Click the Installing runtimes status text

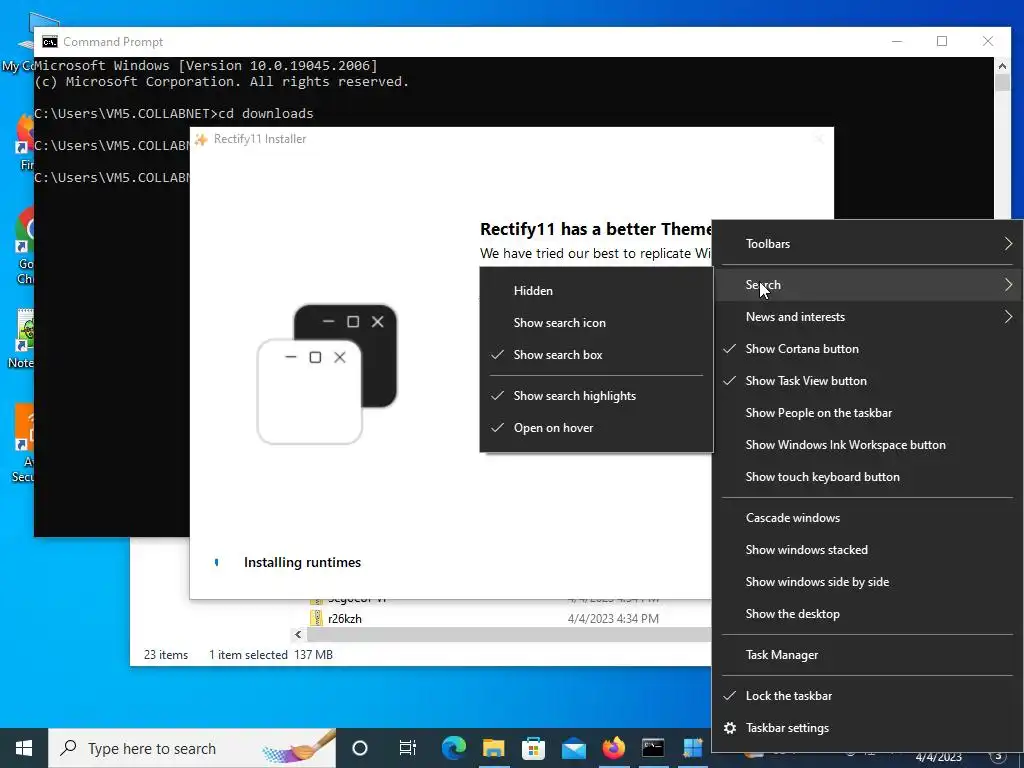[x=302, y=562]
